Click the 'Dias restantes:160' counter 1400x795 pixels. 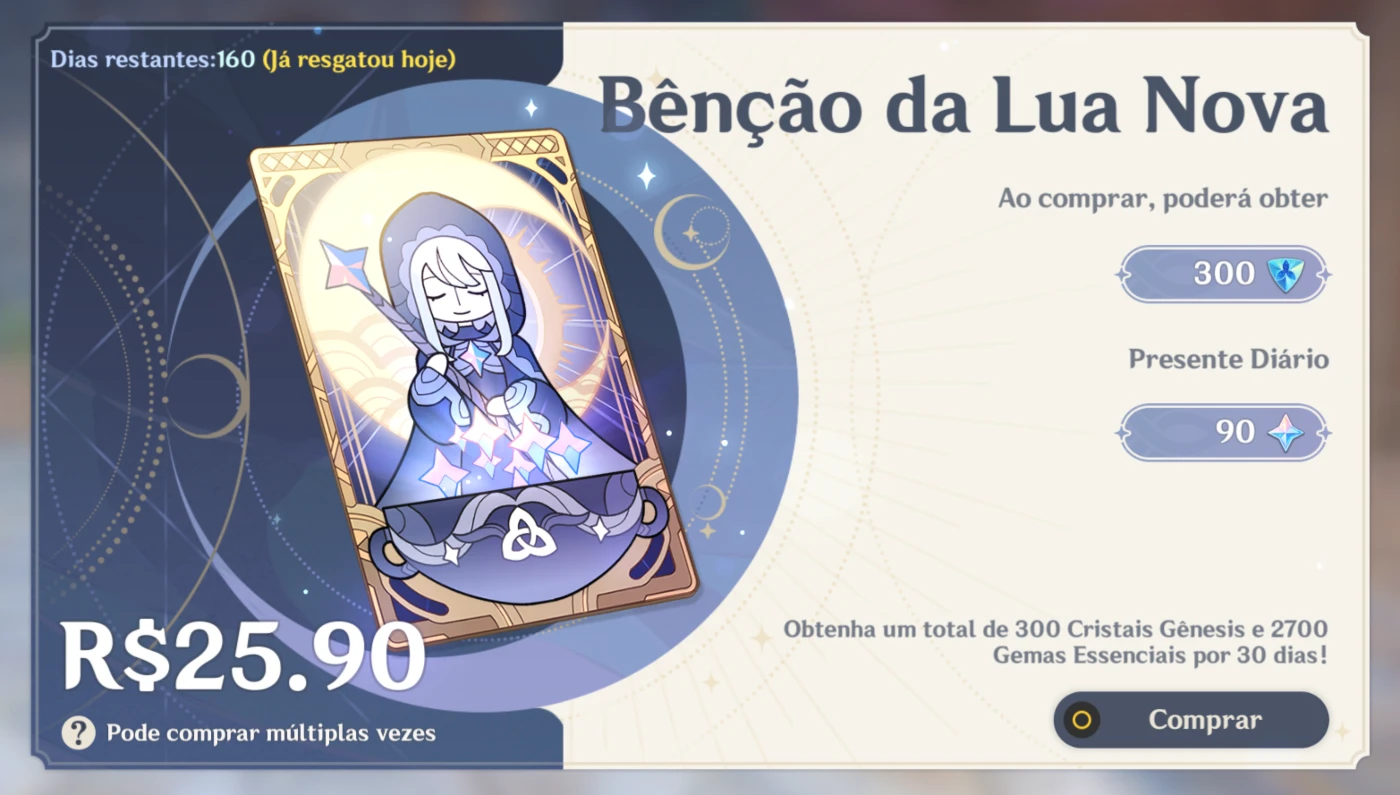(x=153, y=59)
